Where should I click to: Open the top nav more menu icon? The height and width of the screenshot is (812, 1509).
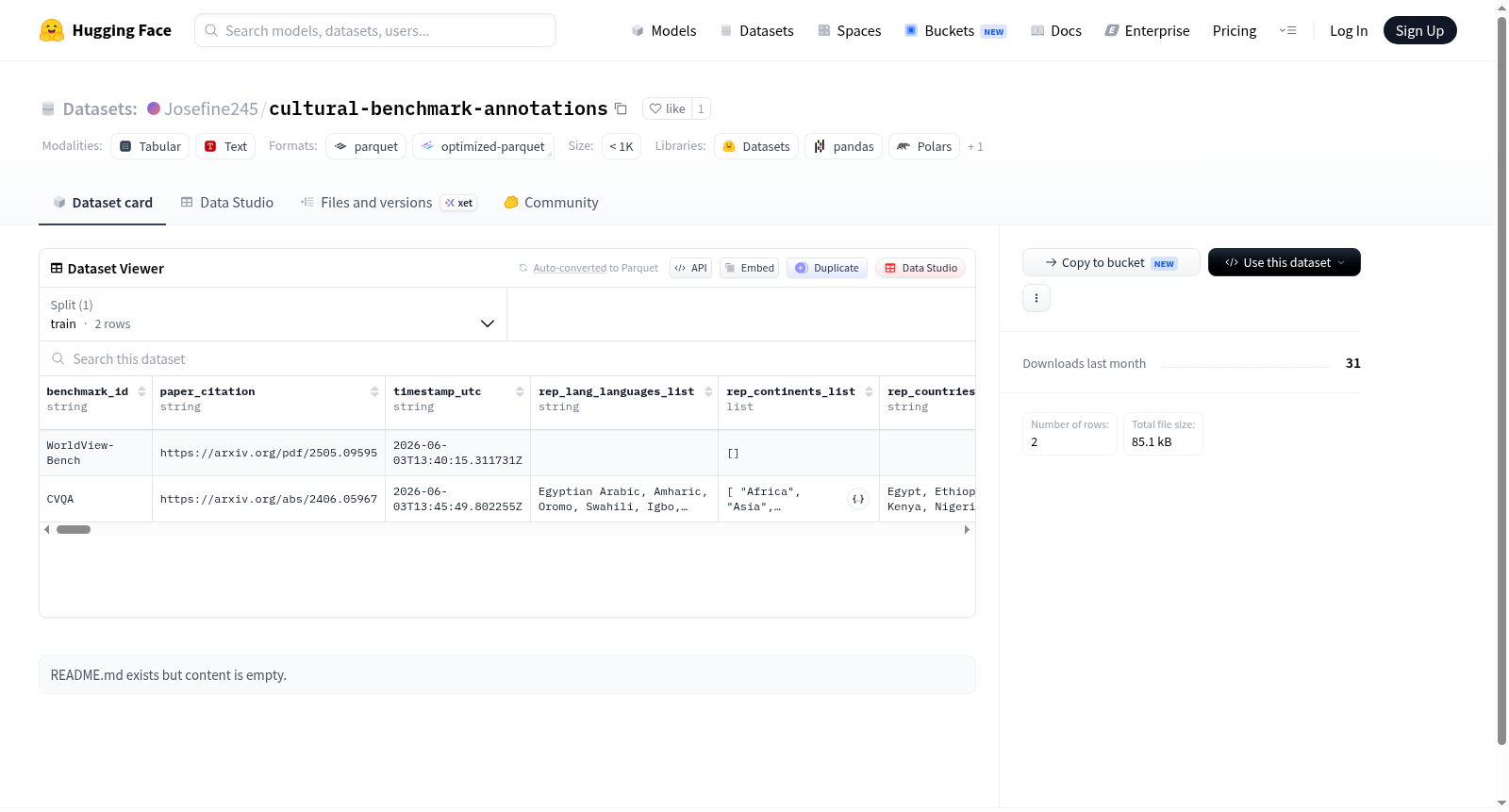pyautogui.click(x=1287, y=30)
